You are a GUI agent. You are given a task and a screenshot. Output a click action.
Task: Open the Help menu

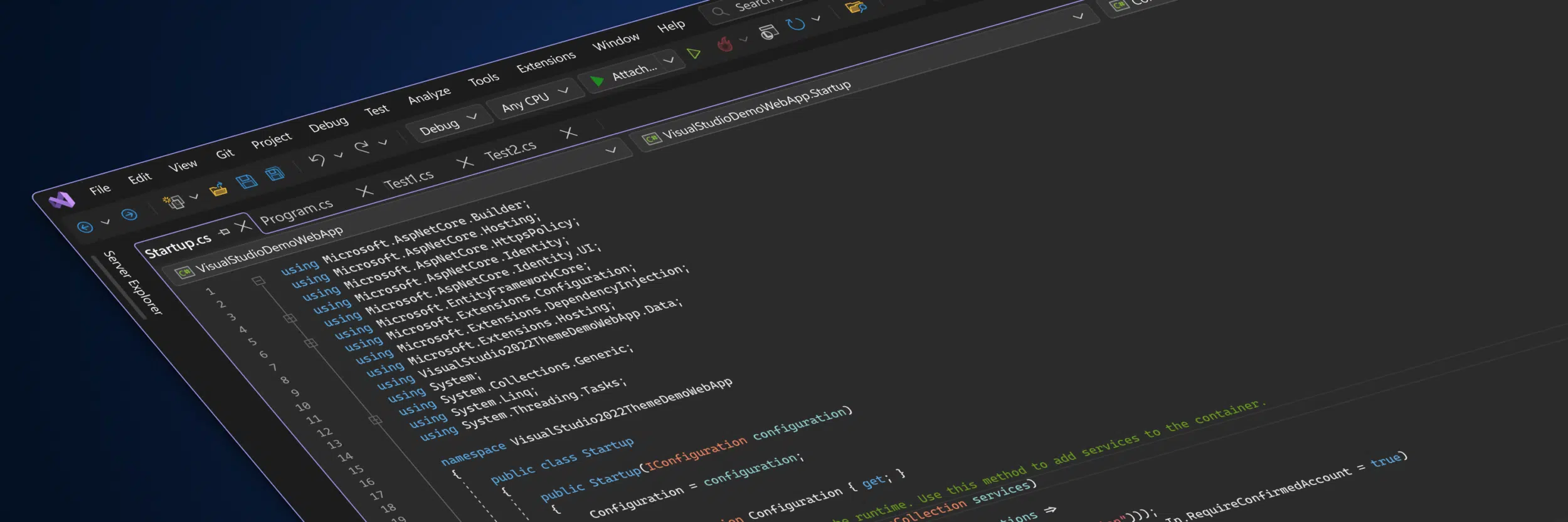coord(671,26)
